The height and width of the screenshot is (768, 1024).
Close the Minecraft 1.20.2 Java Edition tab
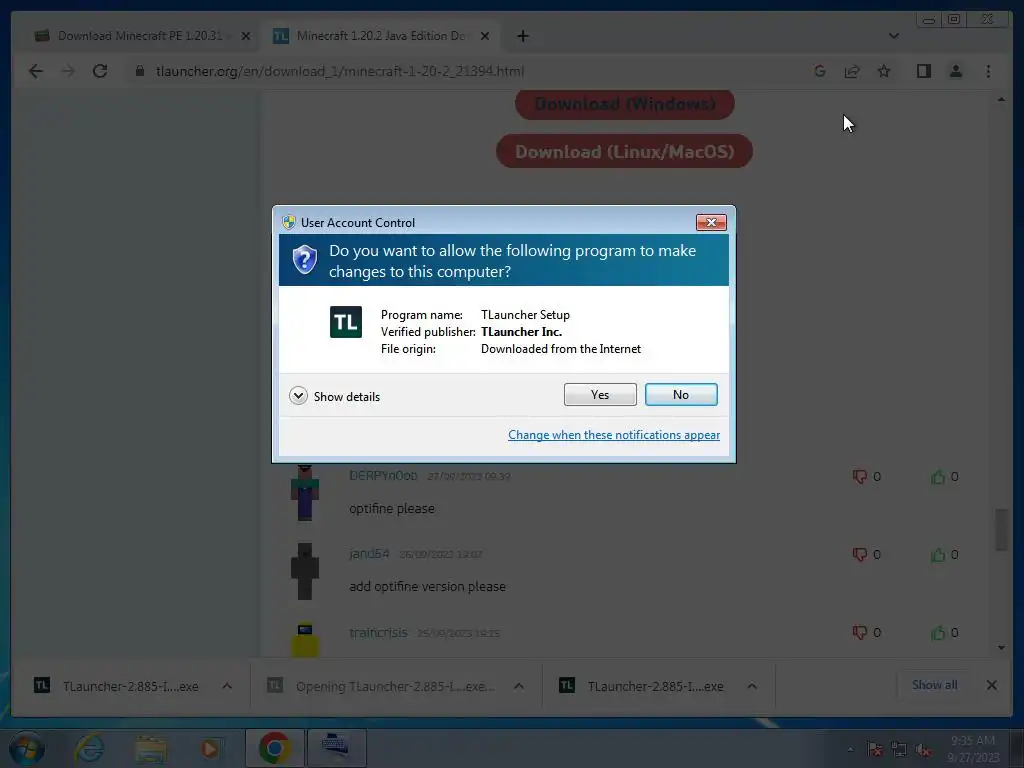pos(485,36)
